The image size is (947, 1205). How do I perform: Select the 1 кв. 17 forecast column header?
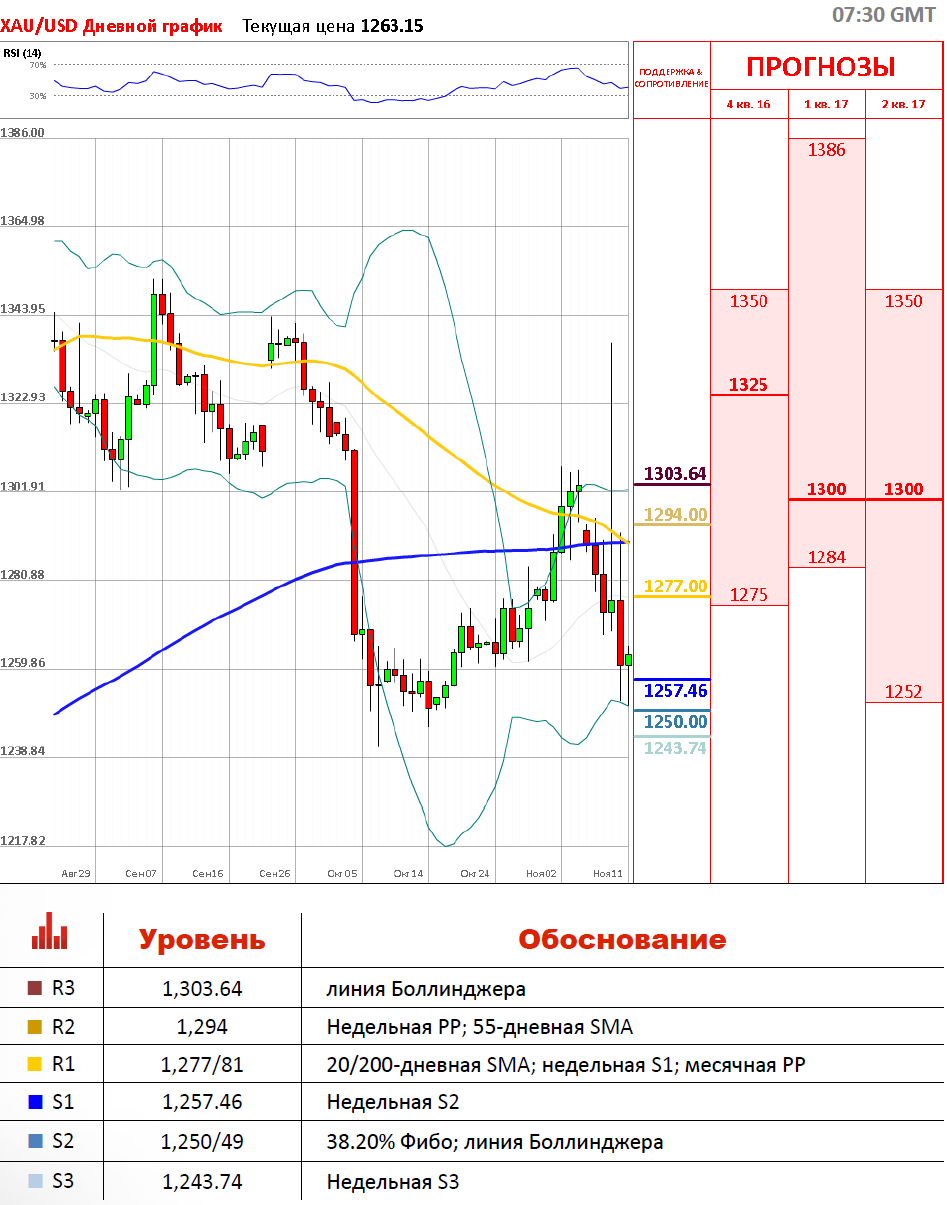826,104
